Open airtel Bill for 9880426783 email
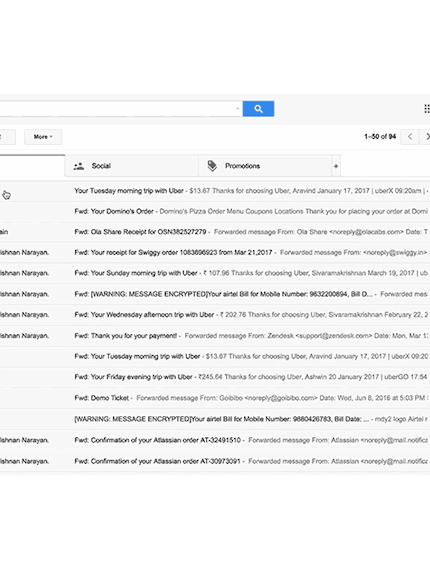Image resolution: width=430 pixels, height=570 pixels. tap(215, 419)
